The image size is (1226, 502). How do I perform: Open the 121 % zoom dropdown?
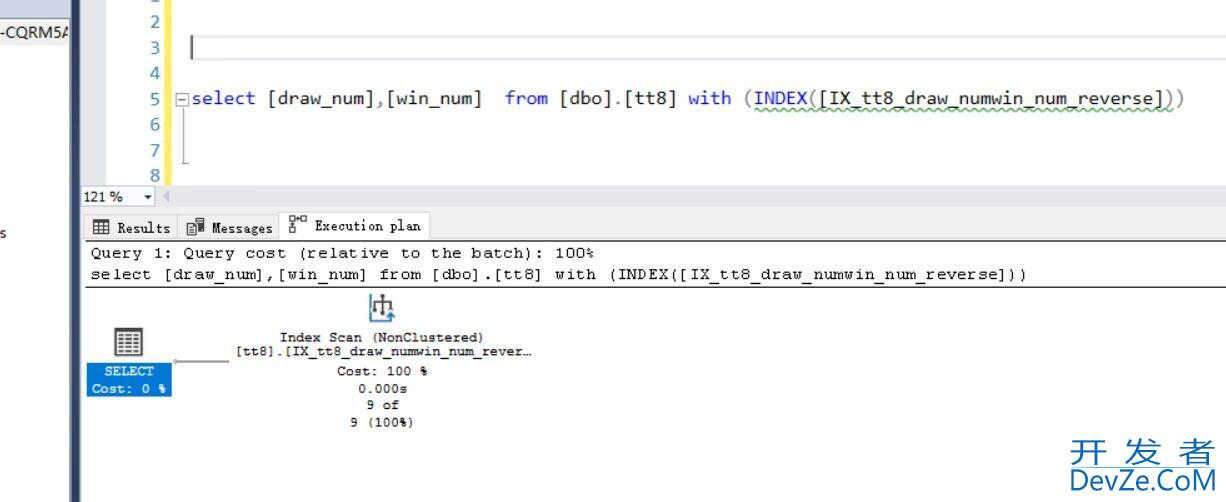click(149, 197)
